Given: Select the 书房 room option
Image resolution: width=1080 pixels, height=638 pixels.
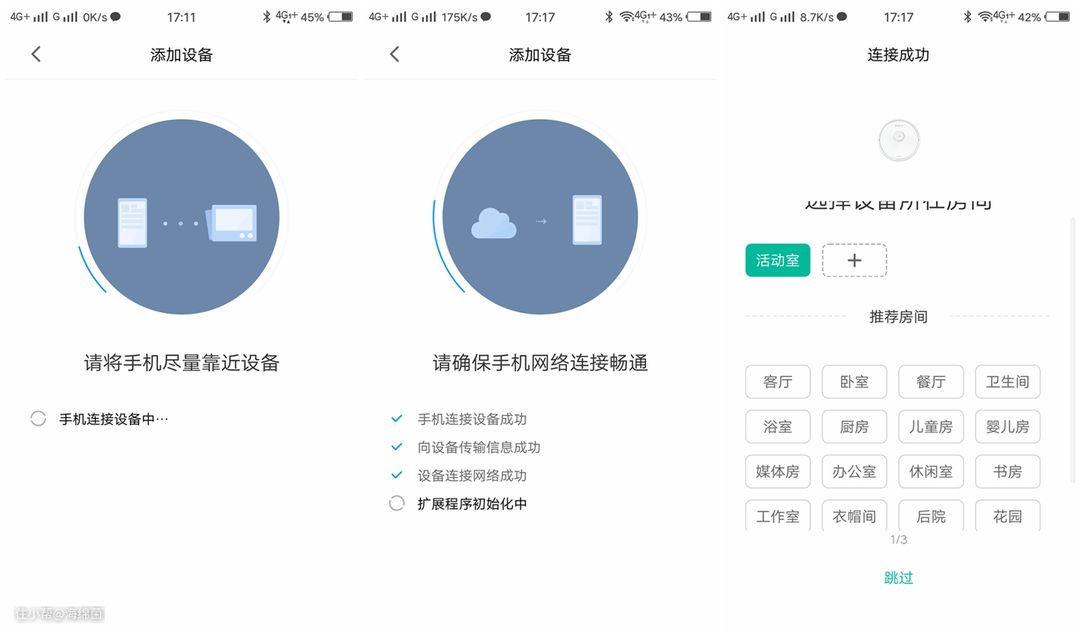Looking at the screenshot, I should (1007, 471).
